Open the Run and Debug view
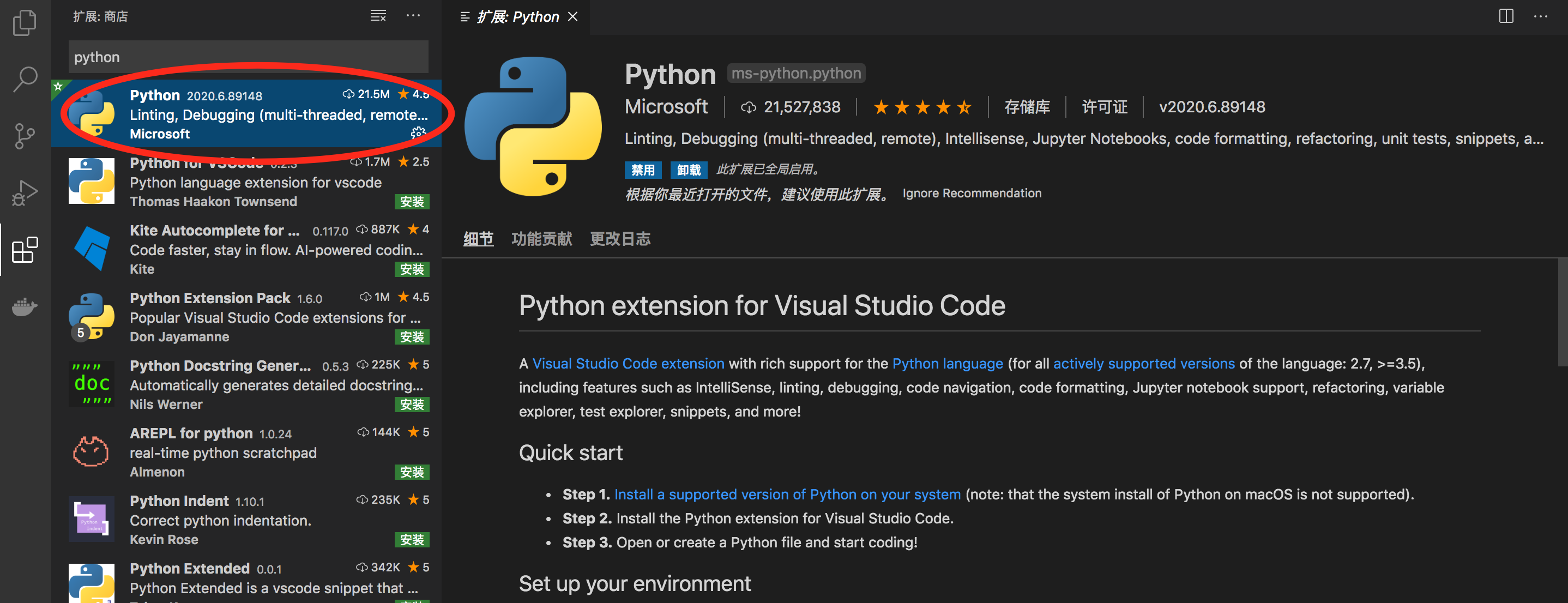This screenshot has height=603, width=1568. pos(25,193)
